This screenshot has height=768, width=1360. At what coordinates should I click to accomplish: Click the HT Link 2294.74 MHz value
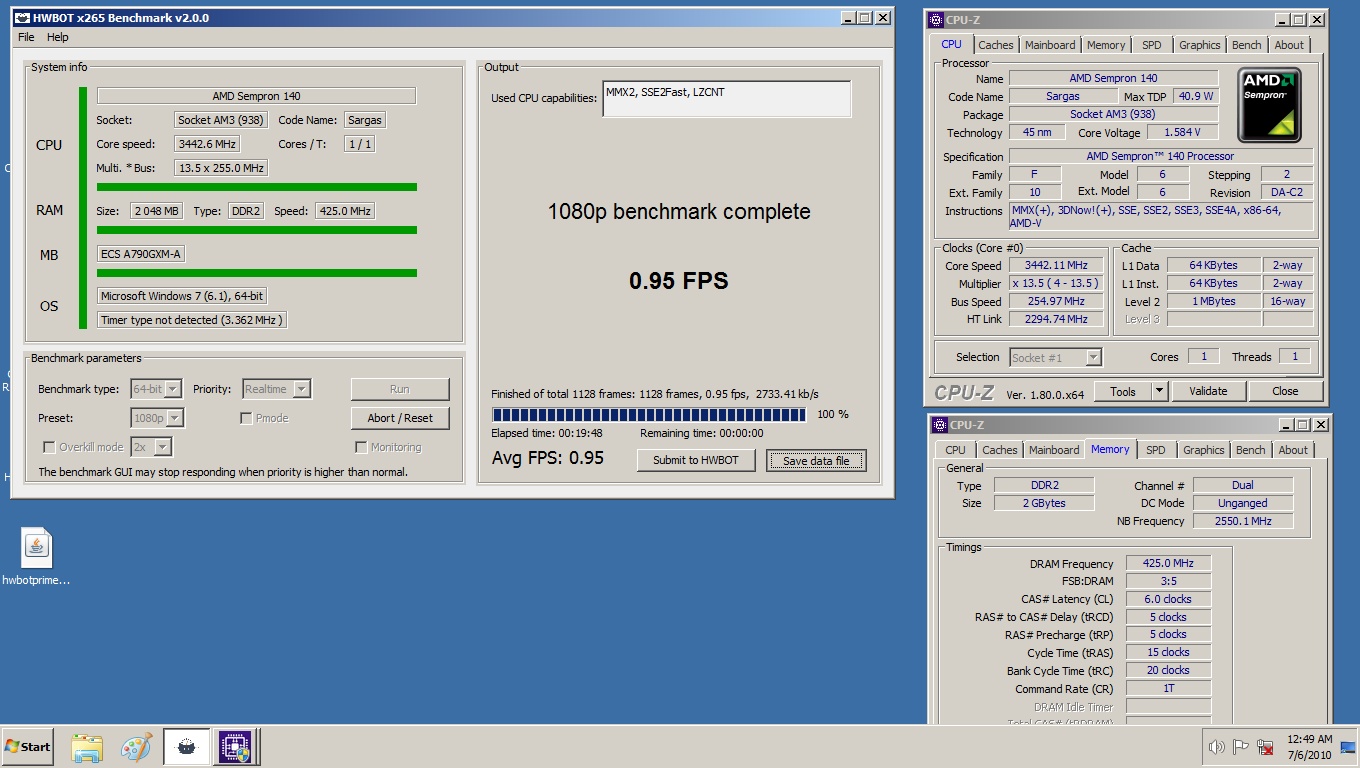(x=1056, y=319)
